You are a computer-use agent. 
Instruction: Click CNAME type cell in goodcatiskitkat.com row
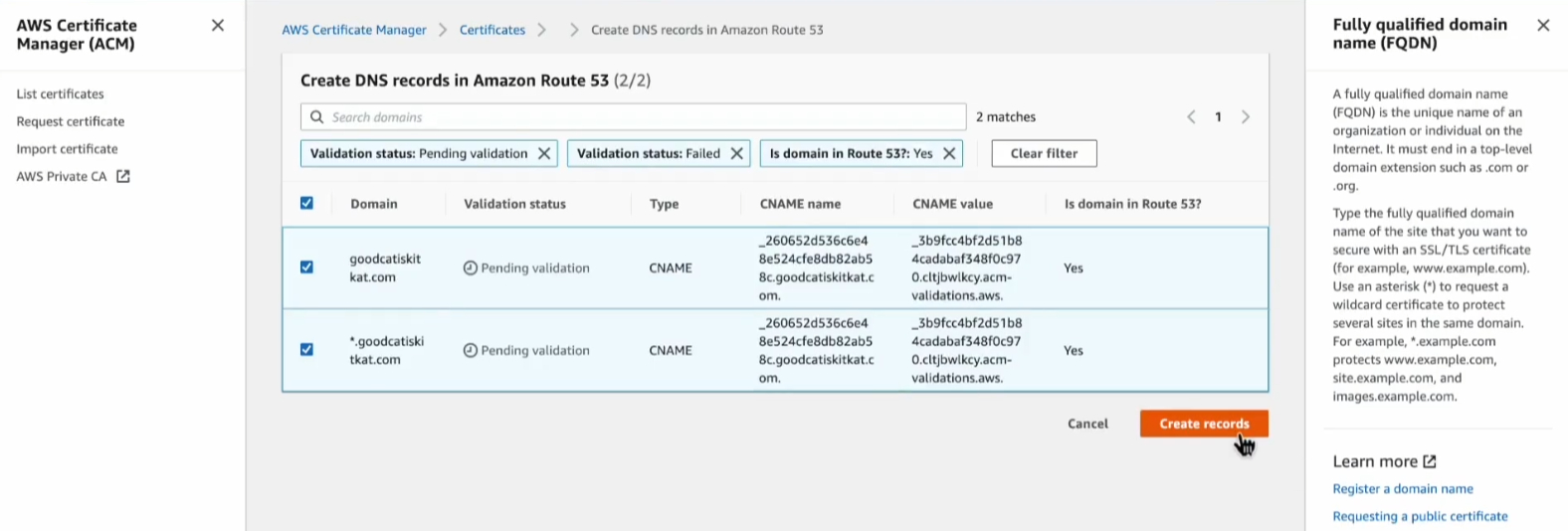(x=671, y=267)
